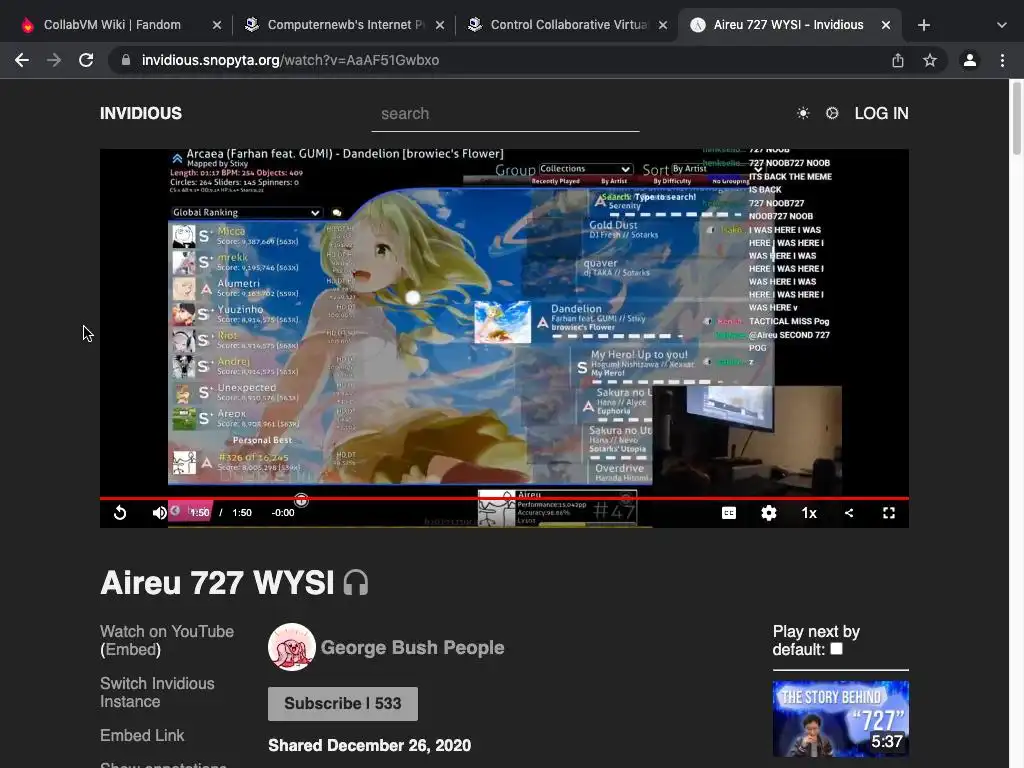Open video quality settings gear
Screen dimensions: 1024x768
[769, 513]
